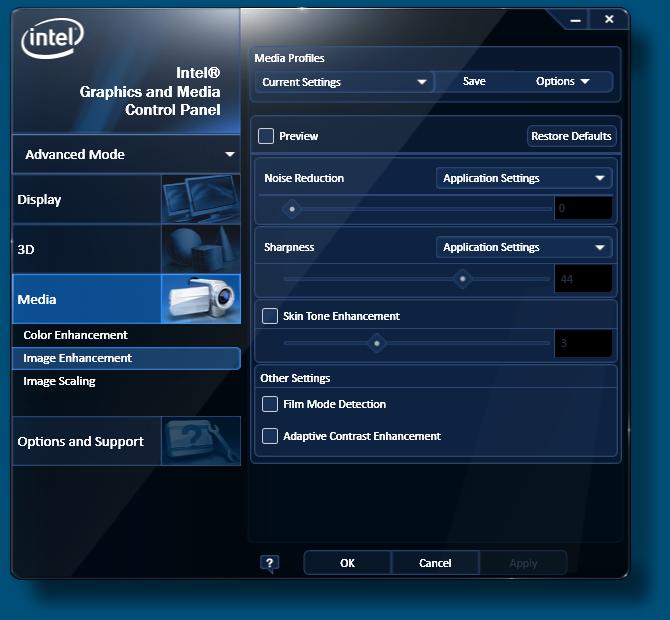Open Noise Reduction Application Settings dropdown

(x=524, y=178)
